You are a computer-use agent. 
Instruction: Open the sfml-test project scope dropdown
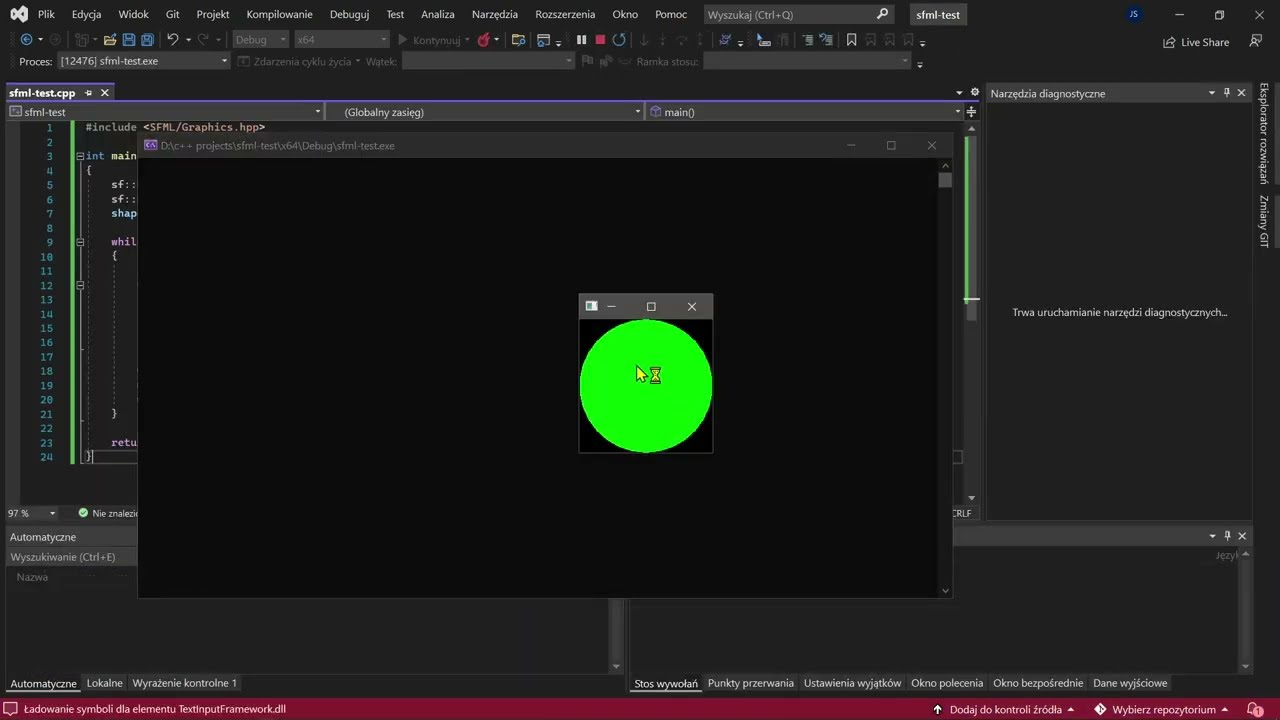[x=165, y=112]
